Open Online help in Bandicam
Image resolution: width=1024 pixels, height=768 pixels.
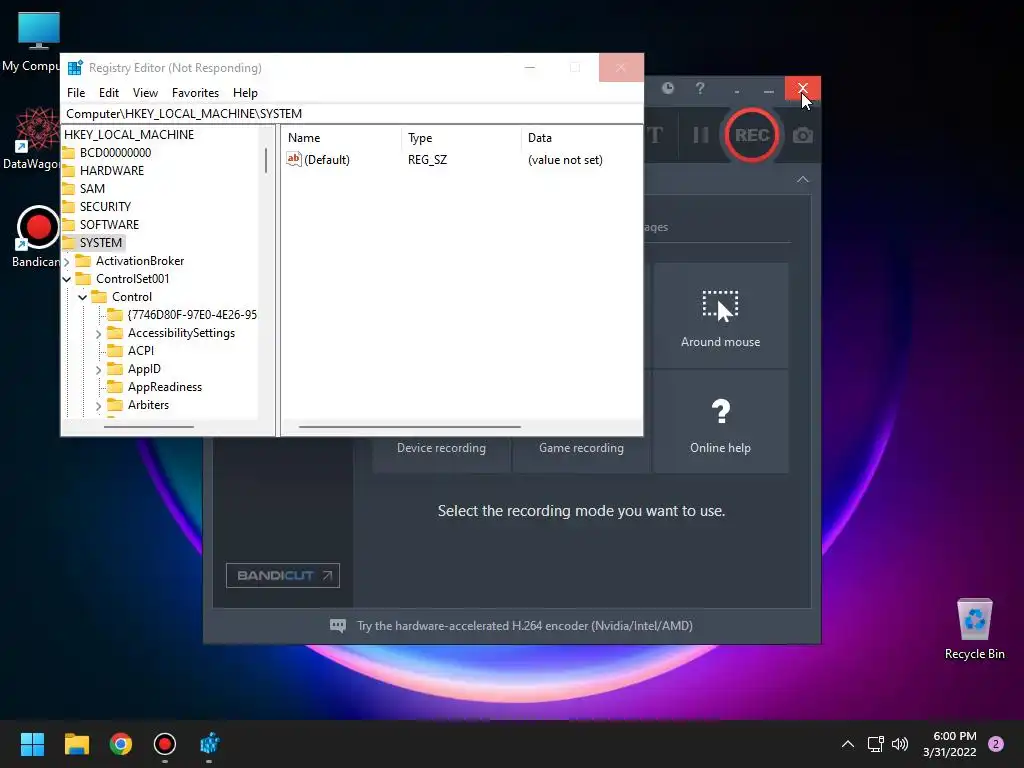(x=720, y=423)
